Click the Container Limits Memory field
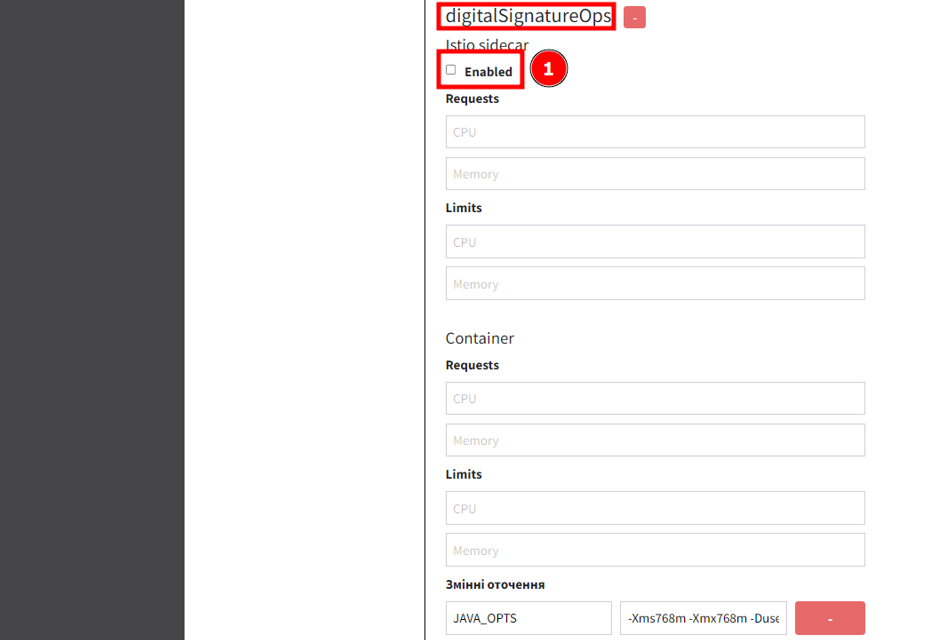The height and width of the screenshot is (641, 945). point(655,550)
